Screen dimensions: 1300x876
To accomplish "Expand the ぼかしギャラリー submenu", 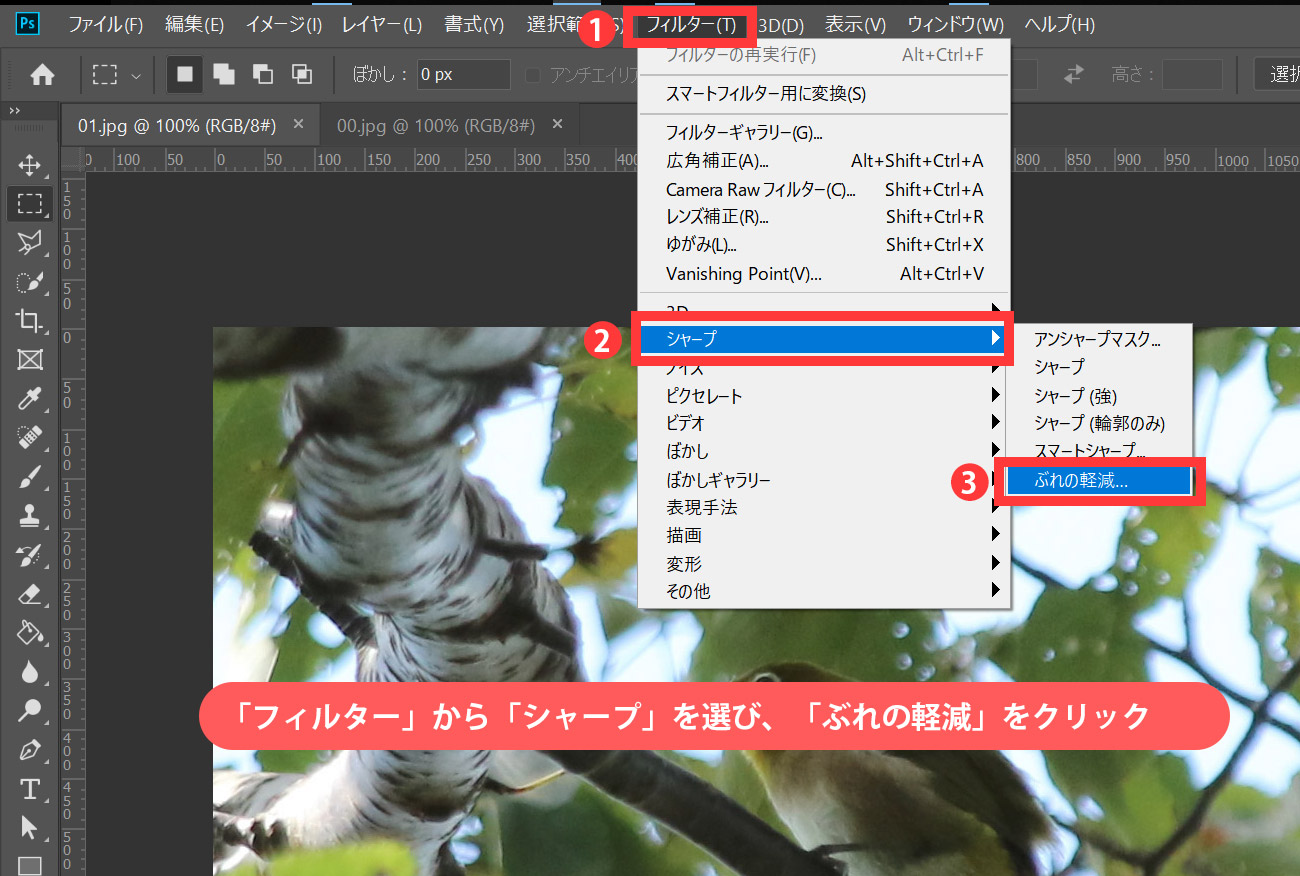I will click(x=825, y=480).
